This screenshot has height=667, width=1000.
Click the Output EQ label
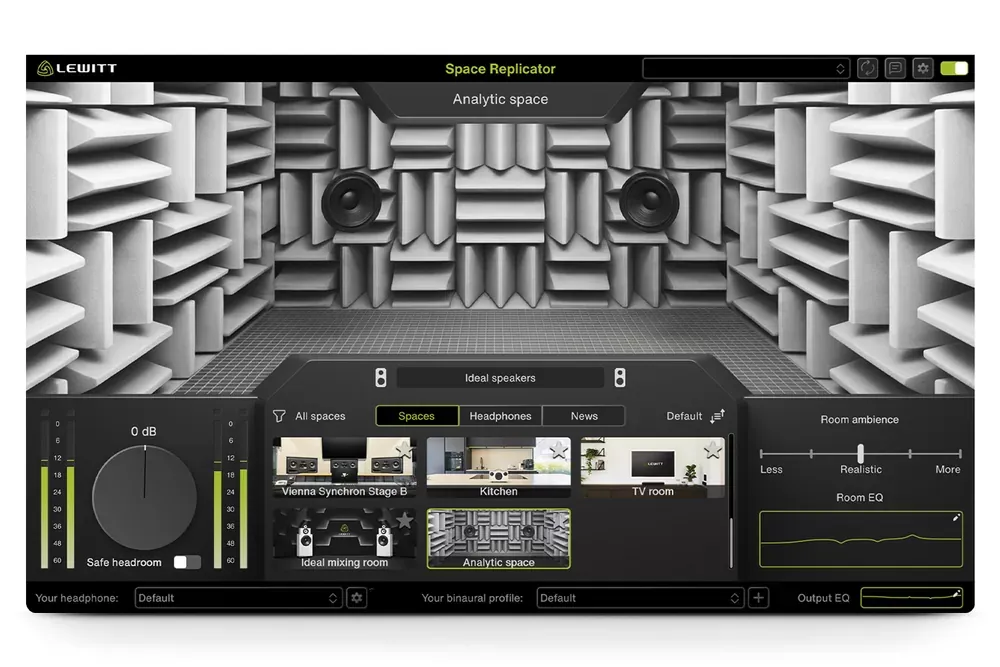pos(823,597)
